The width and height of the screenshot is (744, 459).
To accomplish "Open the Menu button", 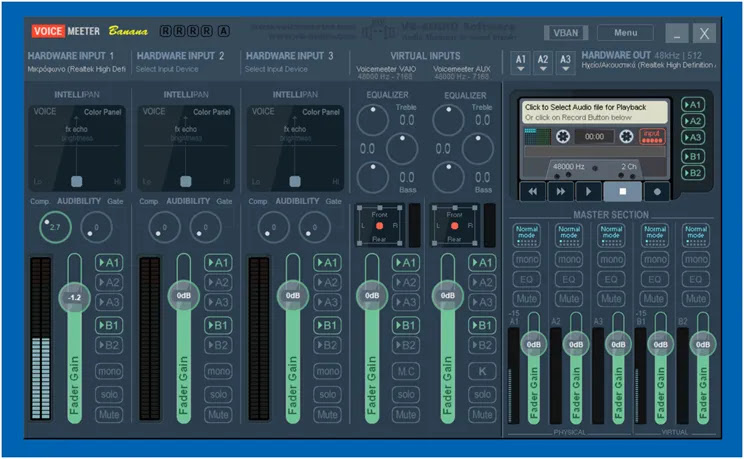I will coord(625,33).
